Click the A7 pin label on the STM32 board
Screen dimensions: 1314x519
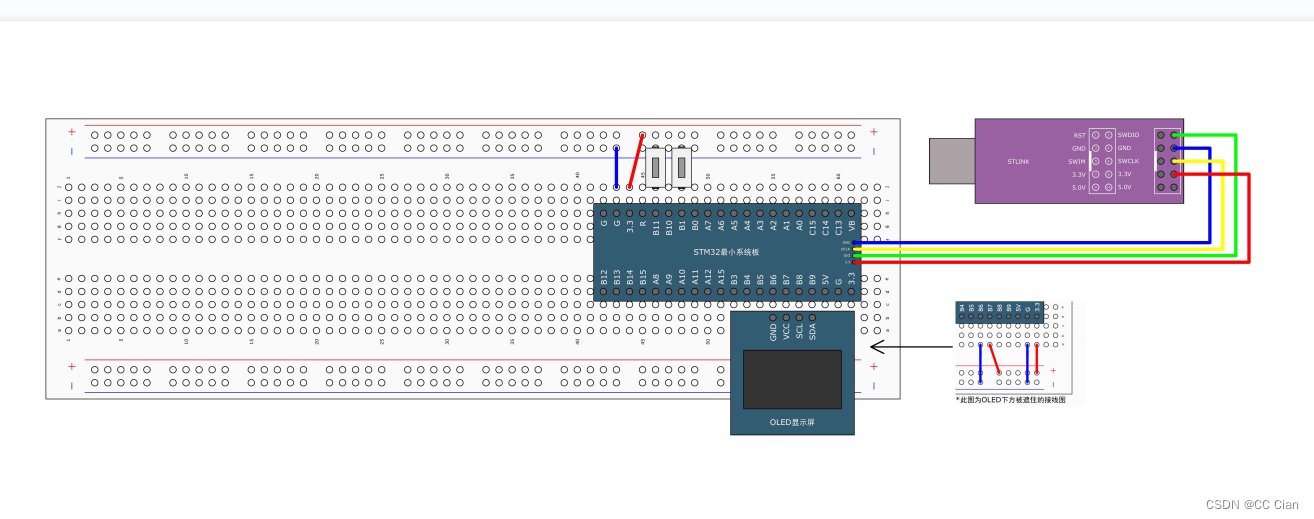pyautogui.click(x=708, y=225)
